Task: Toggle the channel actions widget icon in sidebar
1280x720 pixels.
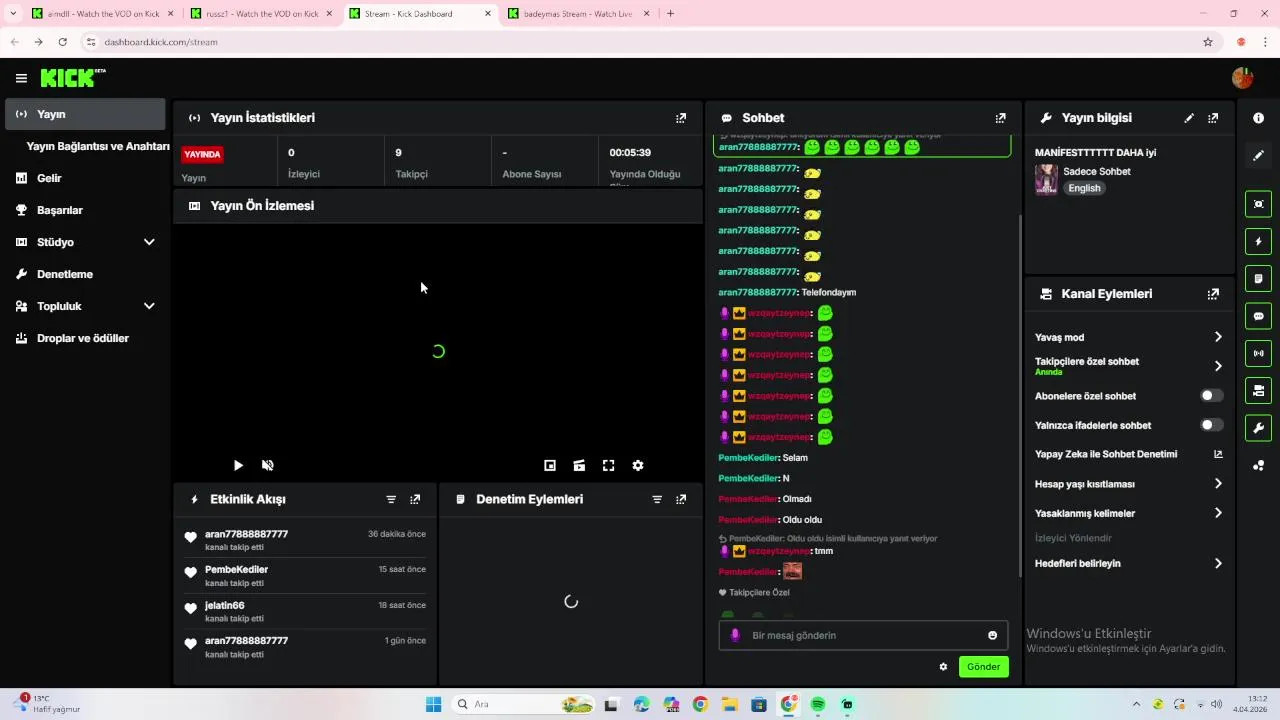Action: (x=1258, y=390)
